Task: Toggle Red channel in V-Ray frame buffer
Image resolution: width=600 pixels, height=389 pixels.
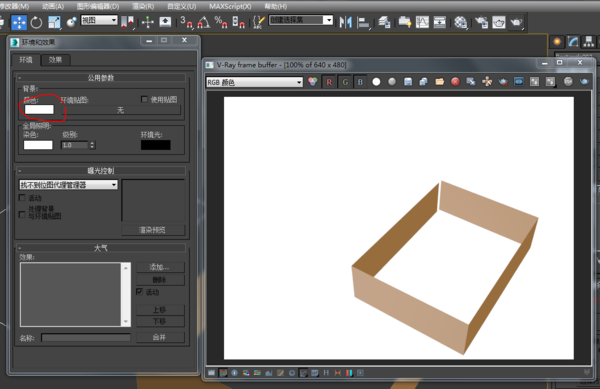Action: pos(329,82)
